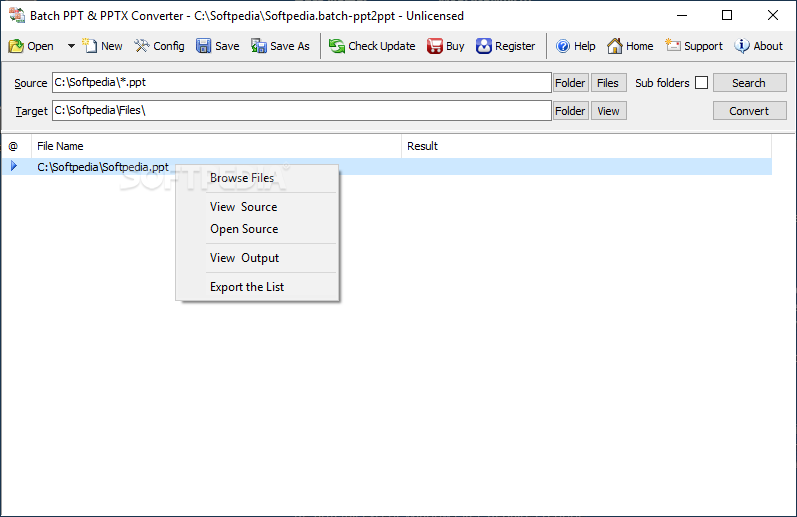Viewport: 797px width, 517px height.
Task: Choose Save As in the toolbar
Action: click(280, 46)
